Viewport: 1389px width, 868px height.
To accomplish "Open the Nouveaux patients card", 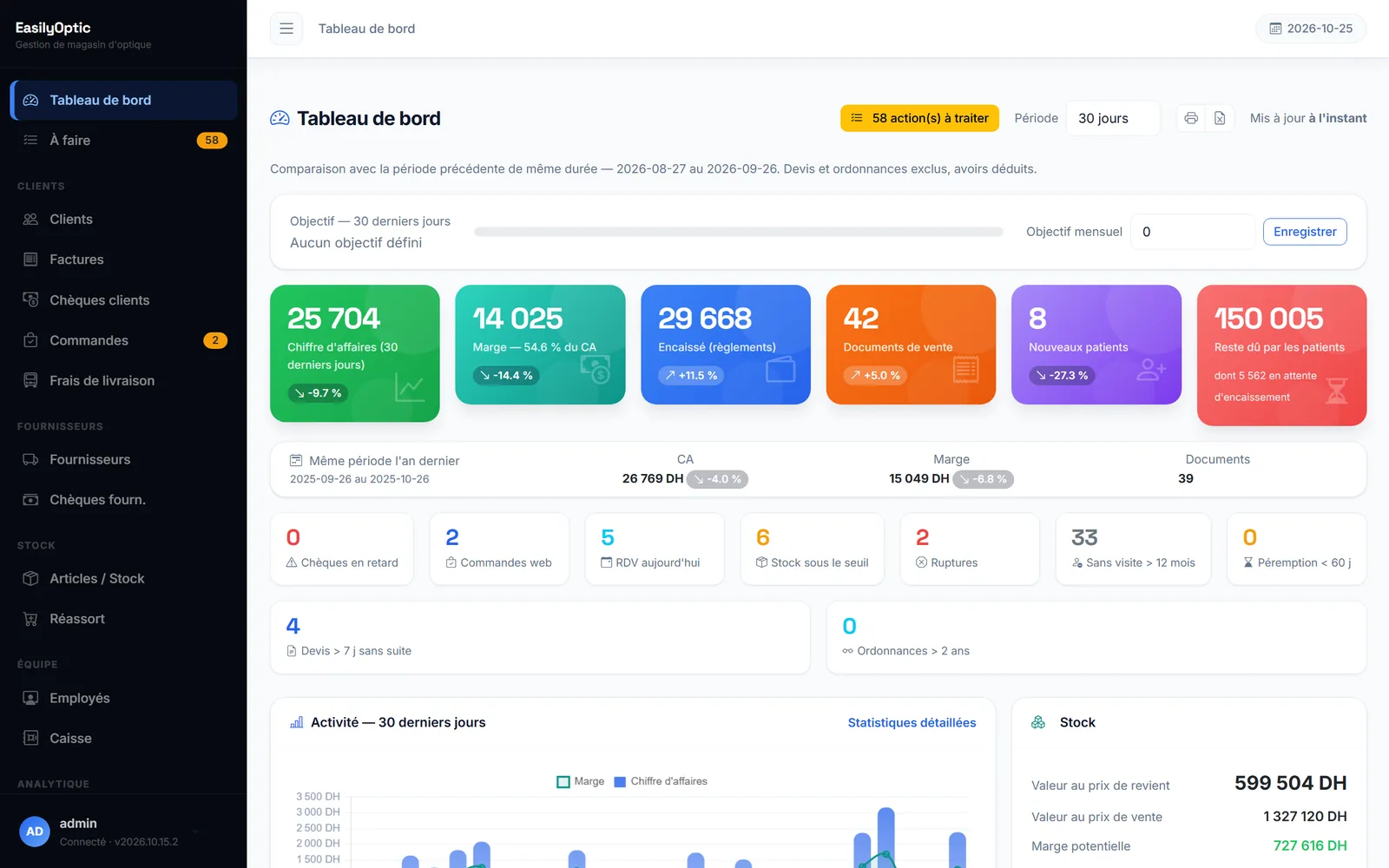I will [1096, 345].
